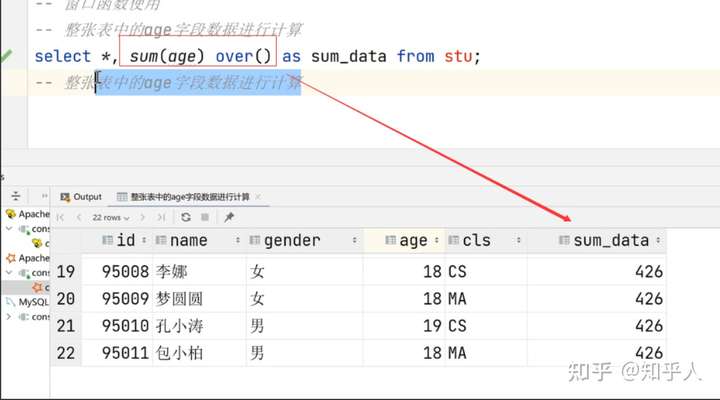Viewport: 720px width, 400px height.
Task: Click the highlighted comment line in editor
Action: tap(169, 83)
